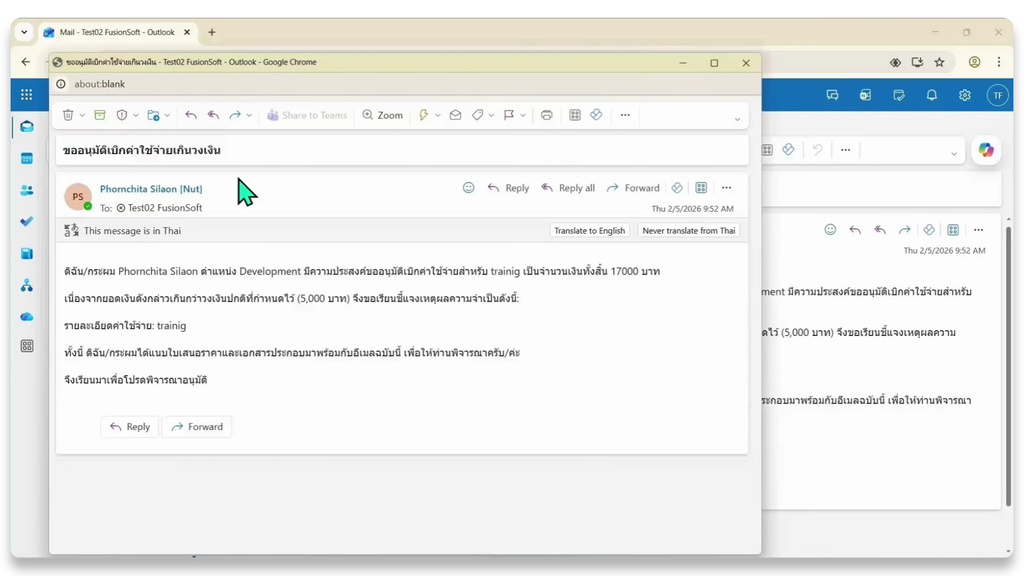This screenshot has height=576, width=1024.
Task: Click Translate to English
Action: point(589,231)
